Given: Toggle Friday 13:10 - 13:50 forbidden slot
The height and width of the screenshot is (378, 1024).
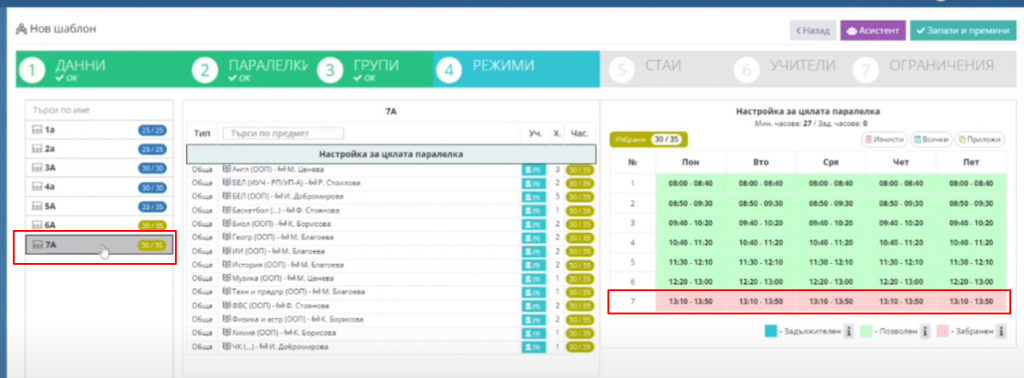Looking at the screenshot, I should click(x=970, y=302).
